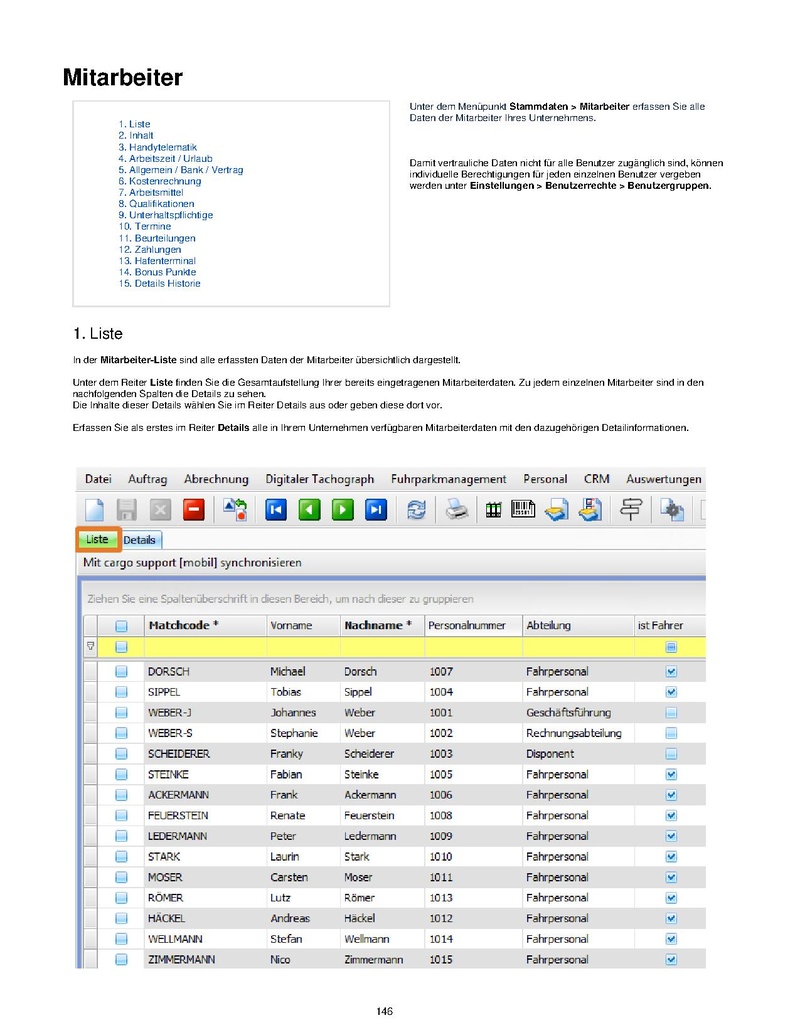Refresh the employee list
Image resolution: width=800 pixels, height=1035 pixels.
click(x=416, y=509)
